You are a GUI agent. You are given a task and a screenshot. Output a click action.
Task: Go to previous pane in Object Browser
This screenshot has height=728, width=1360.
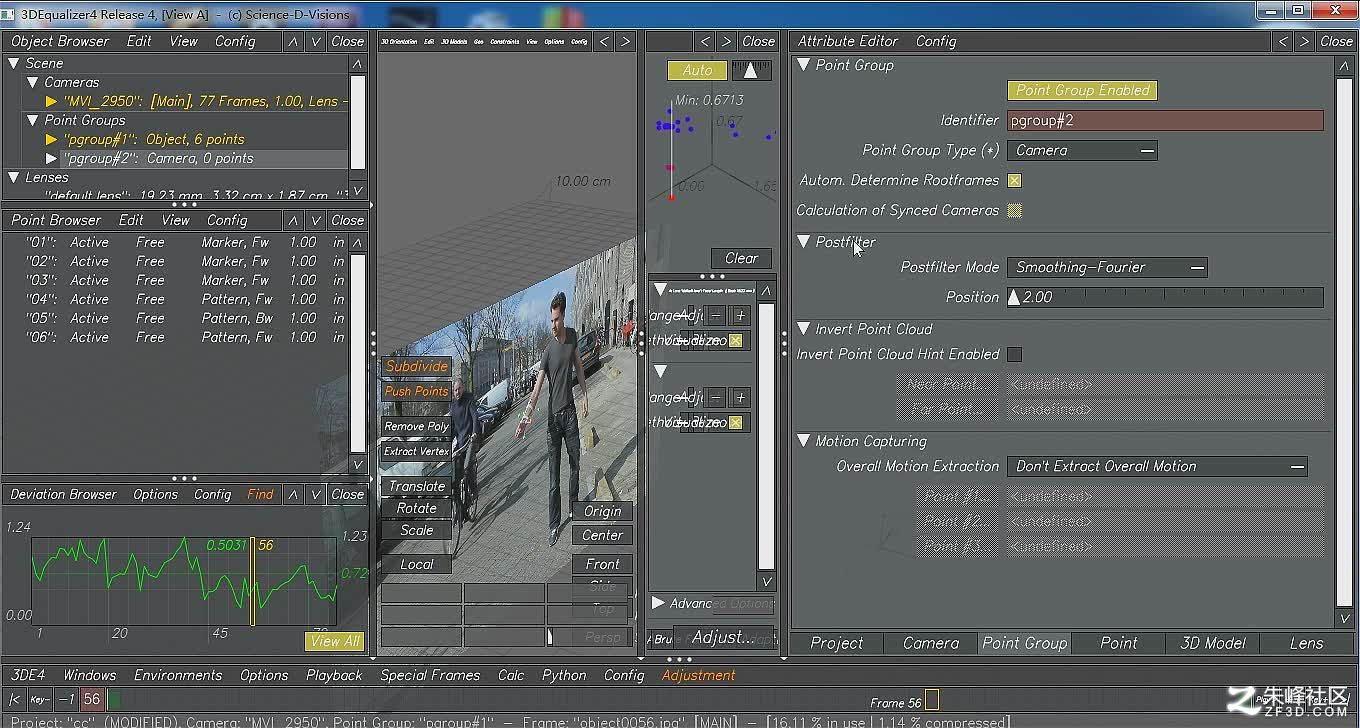pos(293,41)
